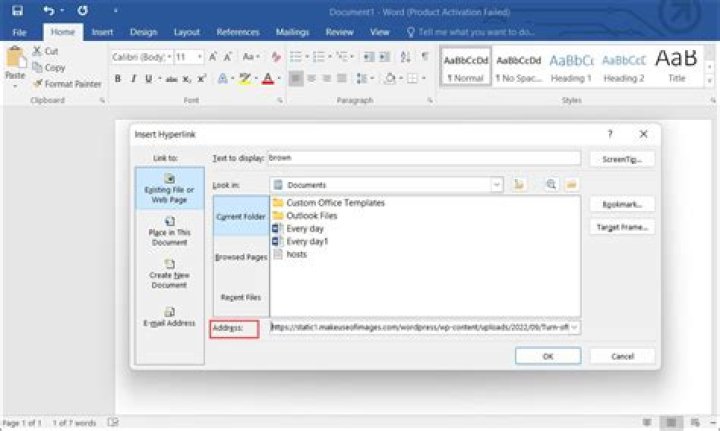This screenshot has height=431, width=720.
Task: Decrease paragraph indent
Action: 368,57
